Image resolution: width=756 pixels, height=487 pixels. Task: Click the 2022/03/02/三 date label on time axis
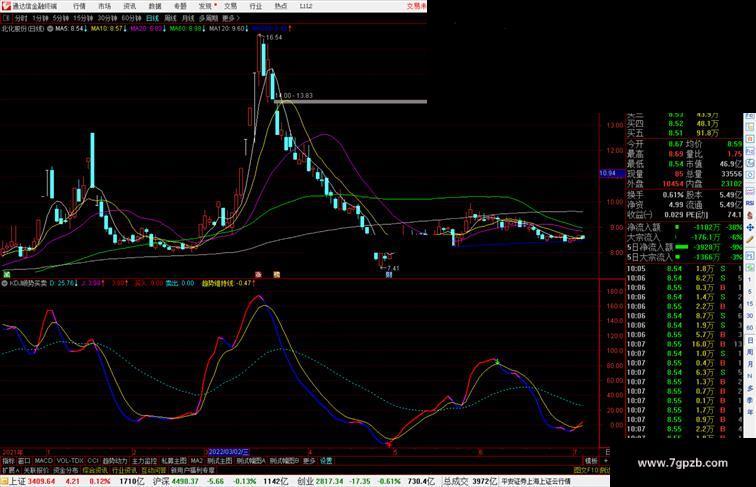coord(228,452)
